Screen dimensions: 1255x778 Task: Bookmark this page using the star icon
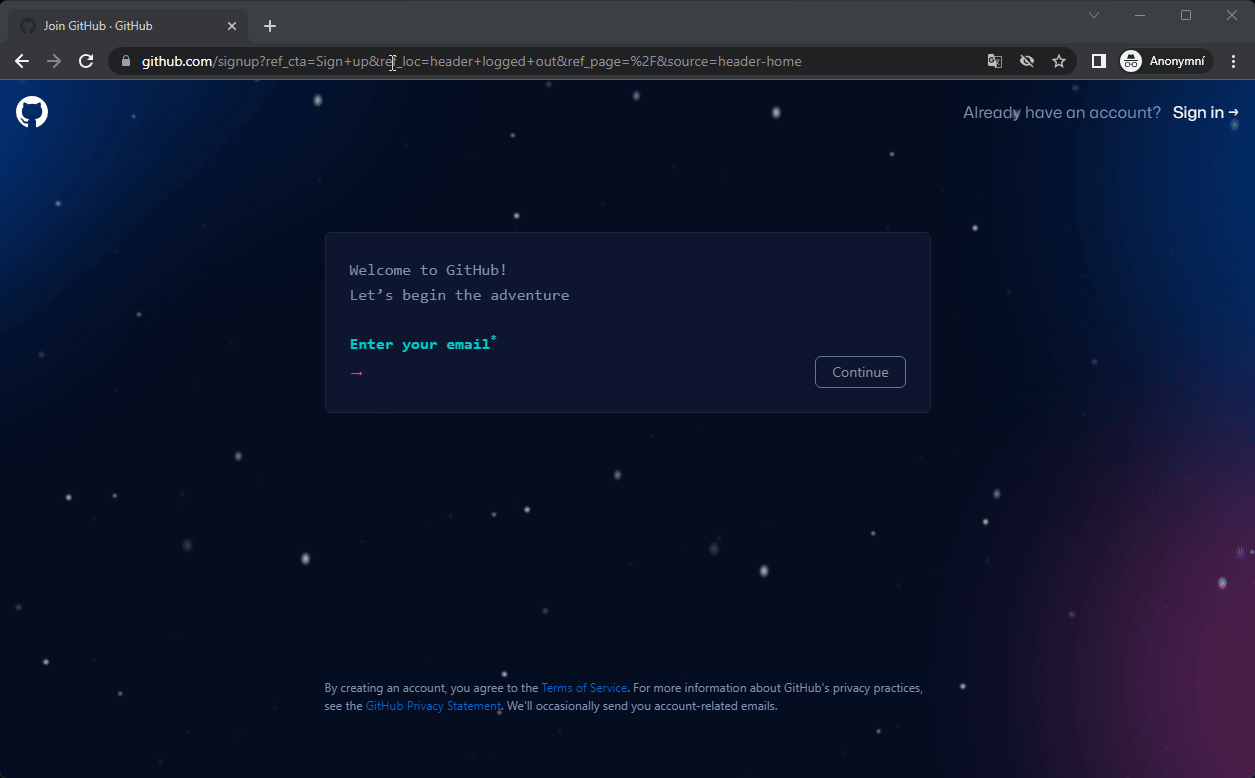click(x=1059, y=61)
